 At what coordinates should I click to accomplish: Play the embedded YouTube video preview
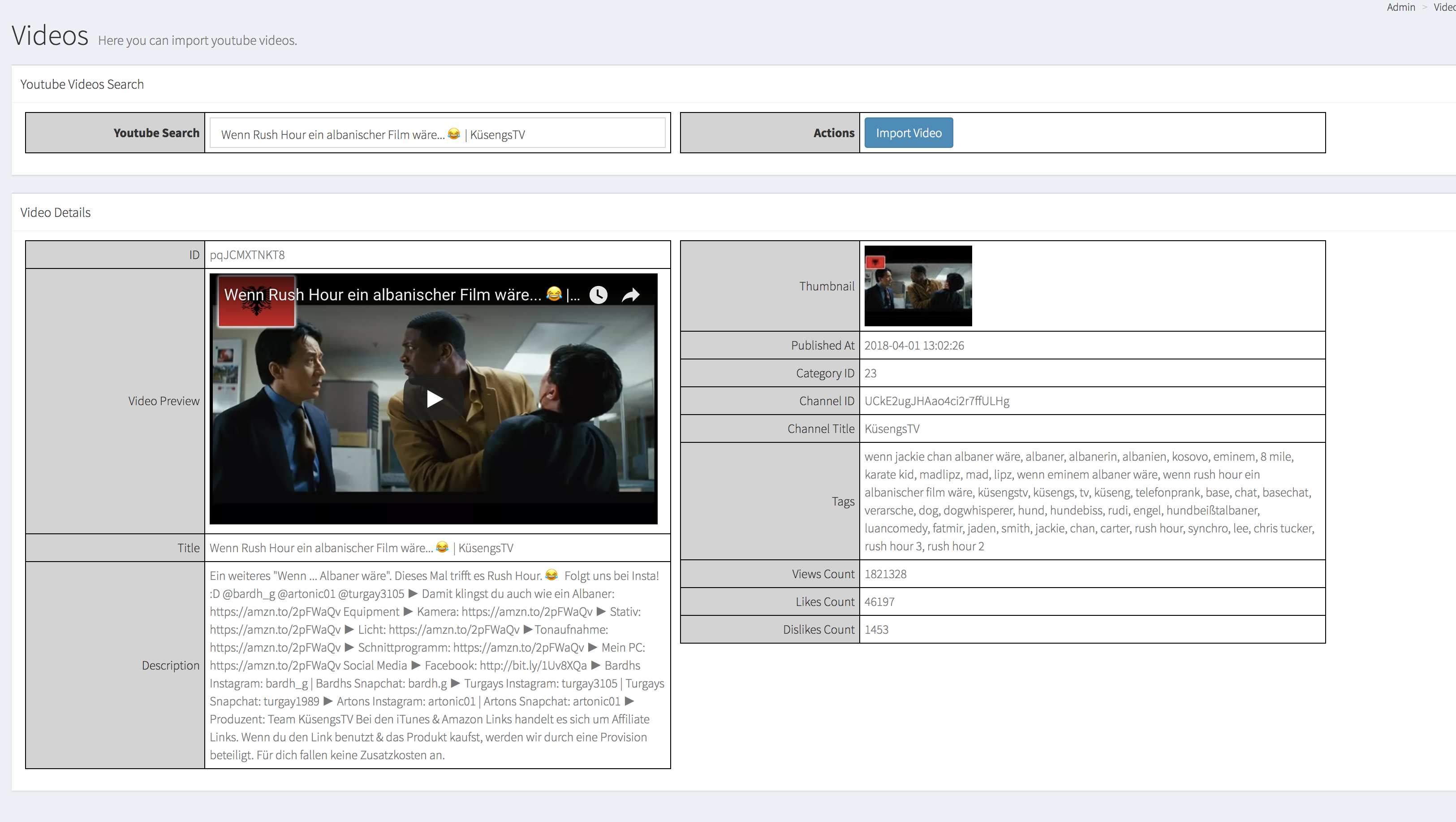tap(434, 399)
